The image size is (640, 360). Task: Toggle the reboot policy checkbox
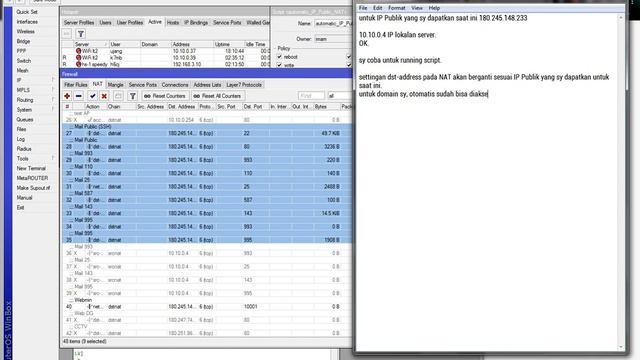[x=280, y=57]
